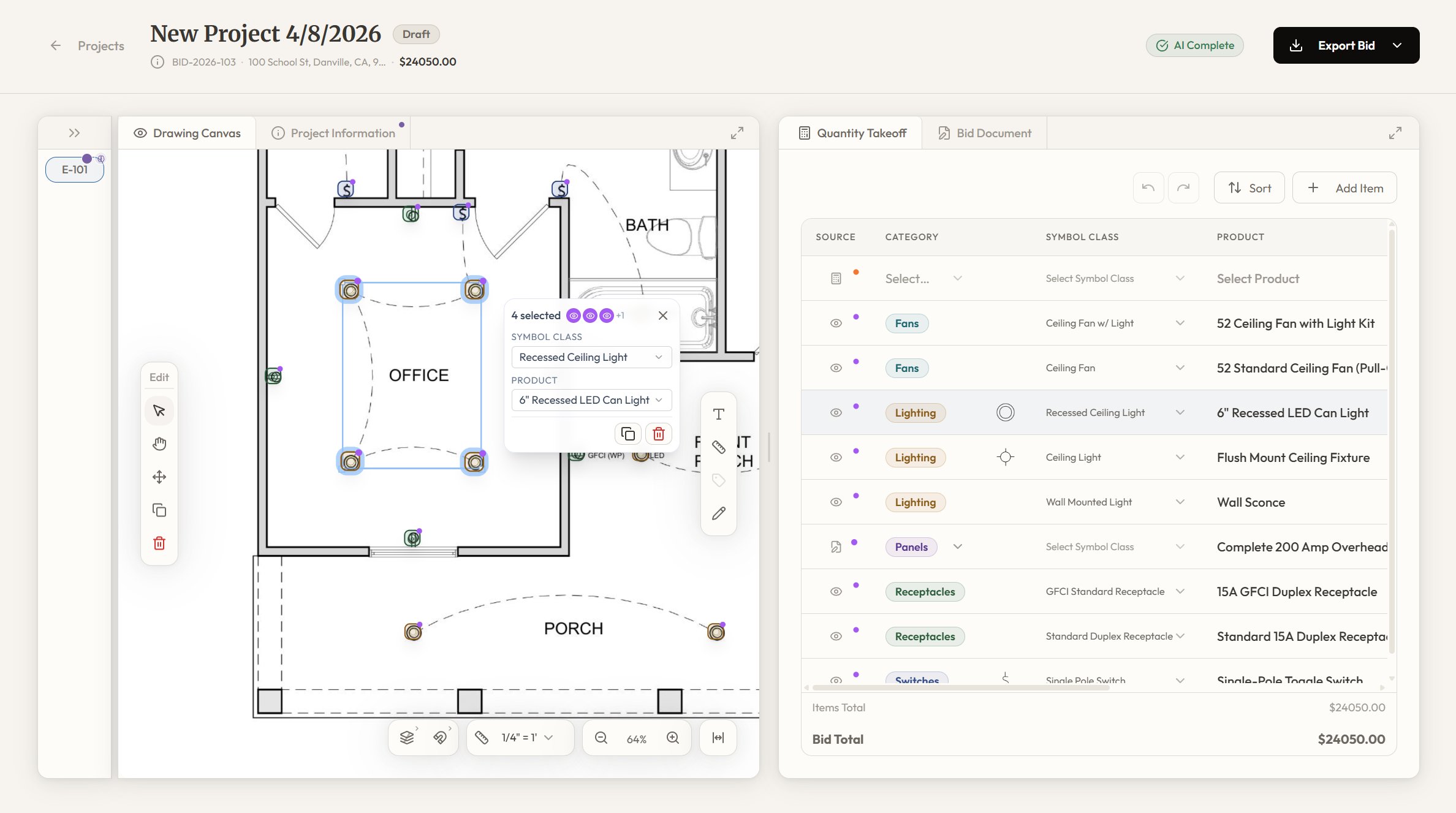This screenshot has height=813, width=1456.
Task: Open the Project Information tab
Action: point(334,132)
